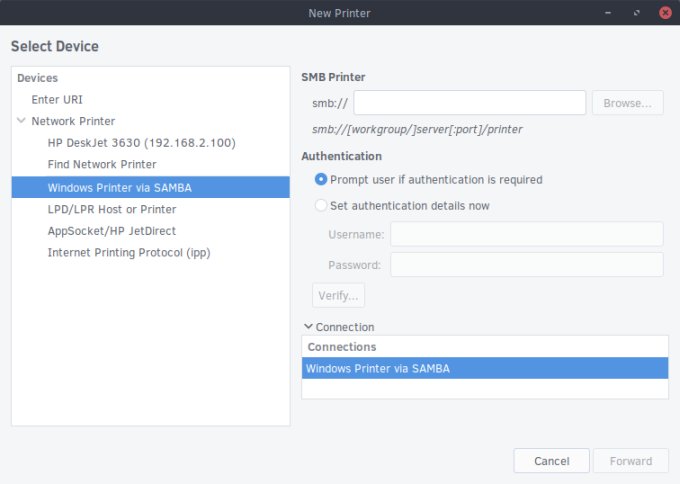Select Windows Printer via SAMBA device

pyautogui.click(x=119, y=187)
